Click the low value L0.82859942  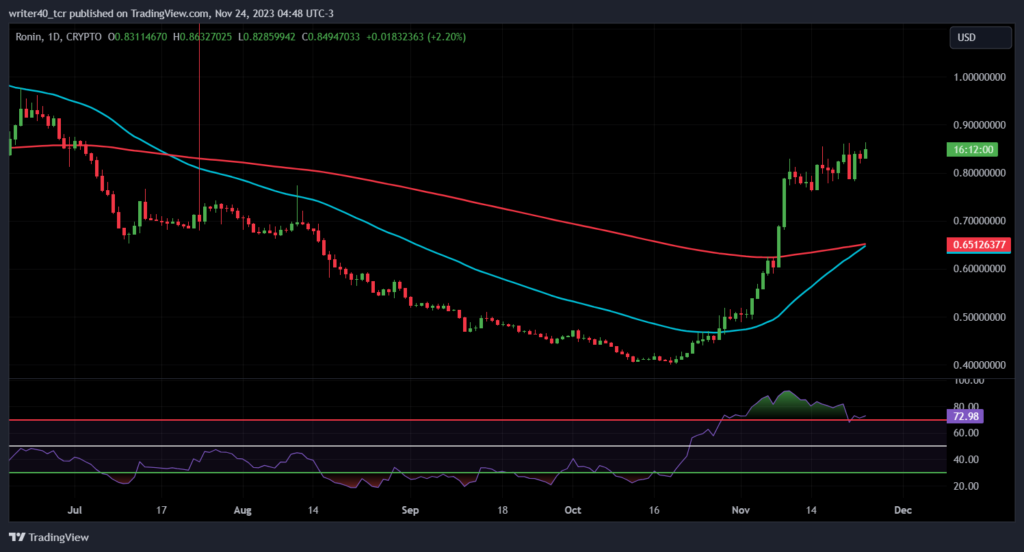266,37
